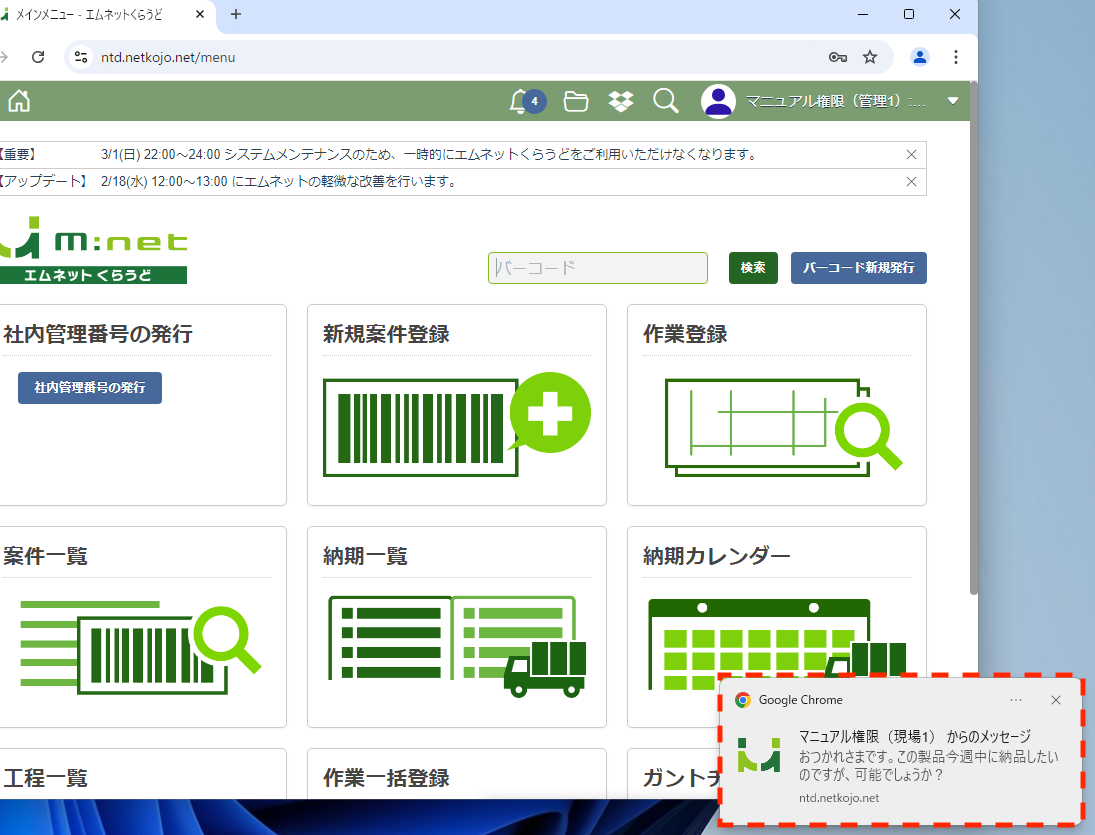Click the user avatar icon
Screen dimensions: 1095x835
pos(718,101)
